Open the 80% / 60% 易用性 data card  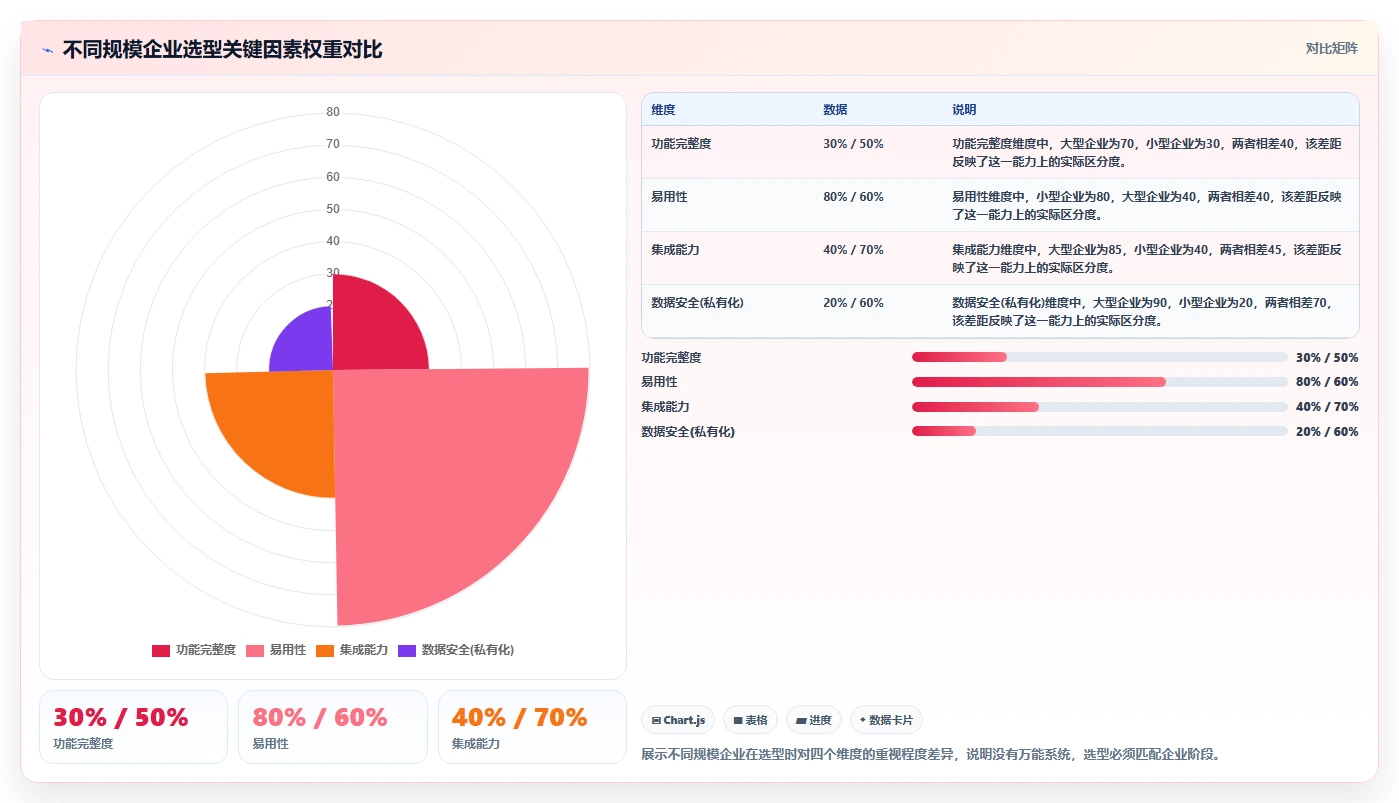[x=333, y=727]
